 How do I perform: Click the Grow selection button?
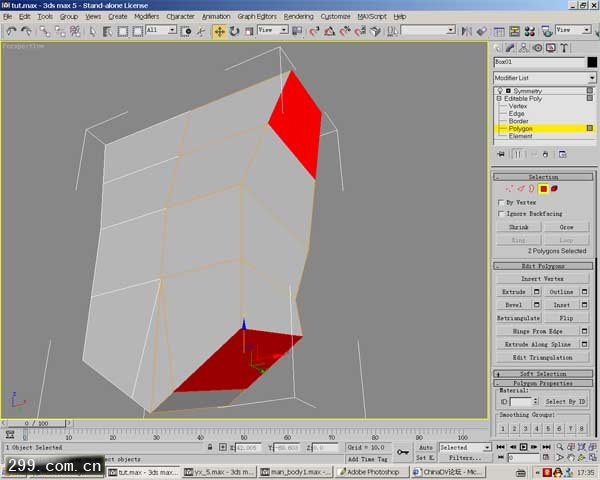pyautogui.click(x=566, y=227)
